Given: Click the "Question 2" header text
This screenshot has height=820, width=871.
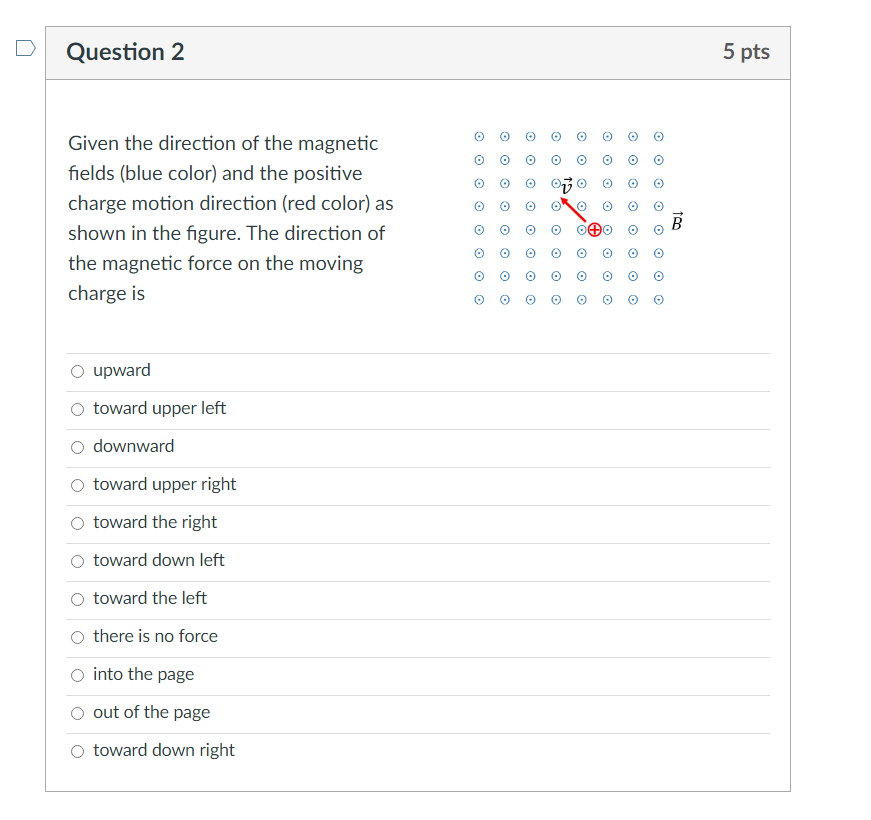Looking at the screenshot, I should pos(125,51).
